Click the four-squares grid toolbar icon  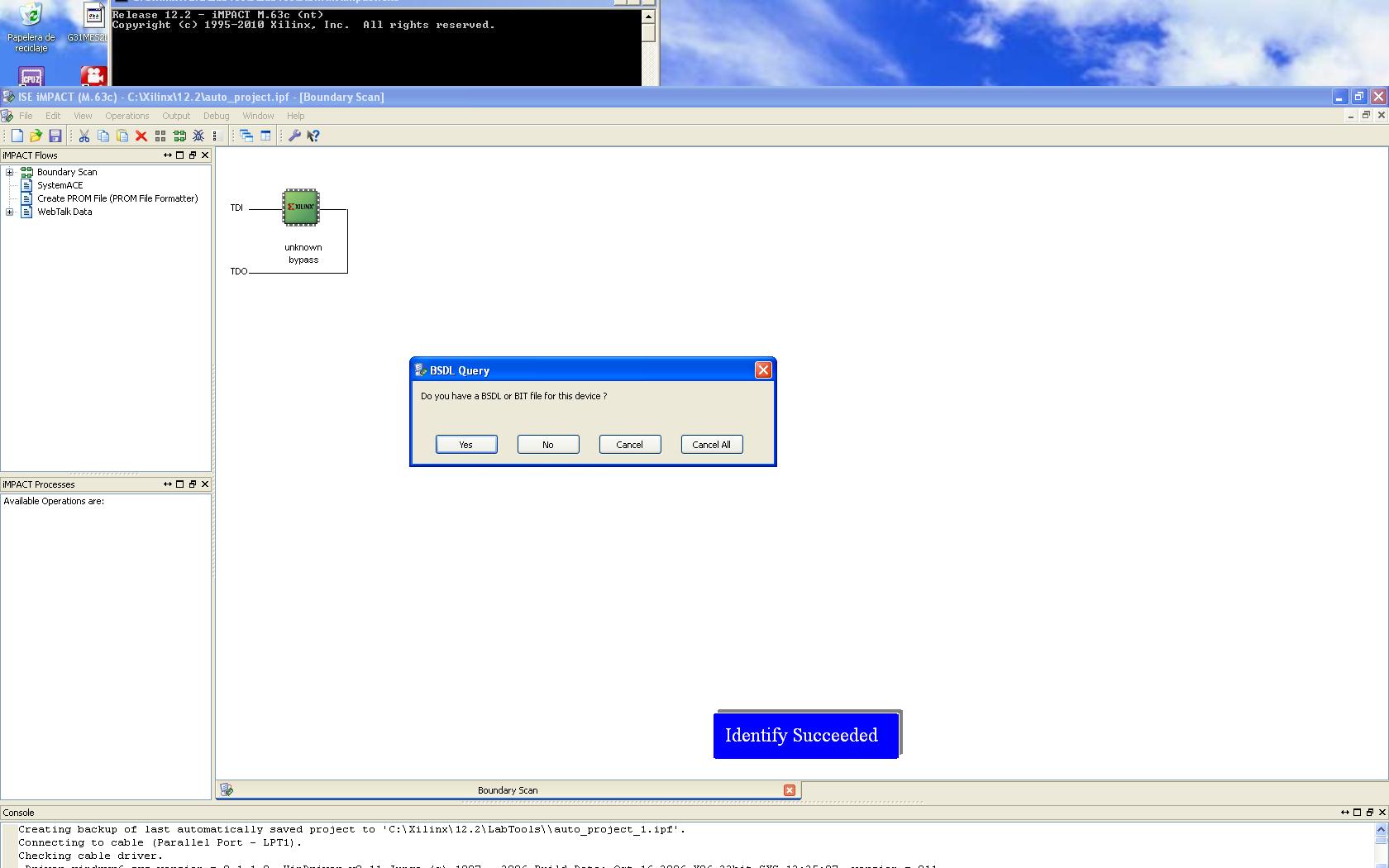tap(160, 136)
